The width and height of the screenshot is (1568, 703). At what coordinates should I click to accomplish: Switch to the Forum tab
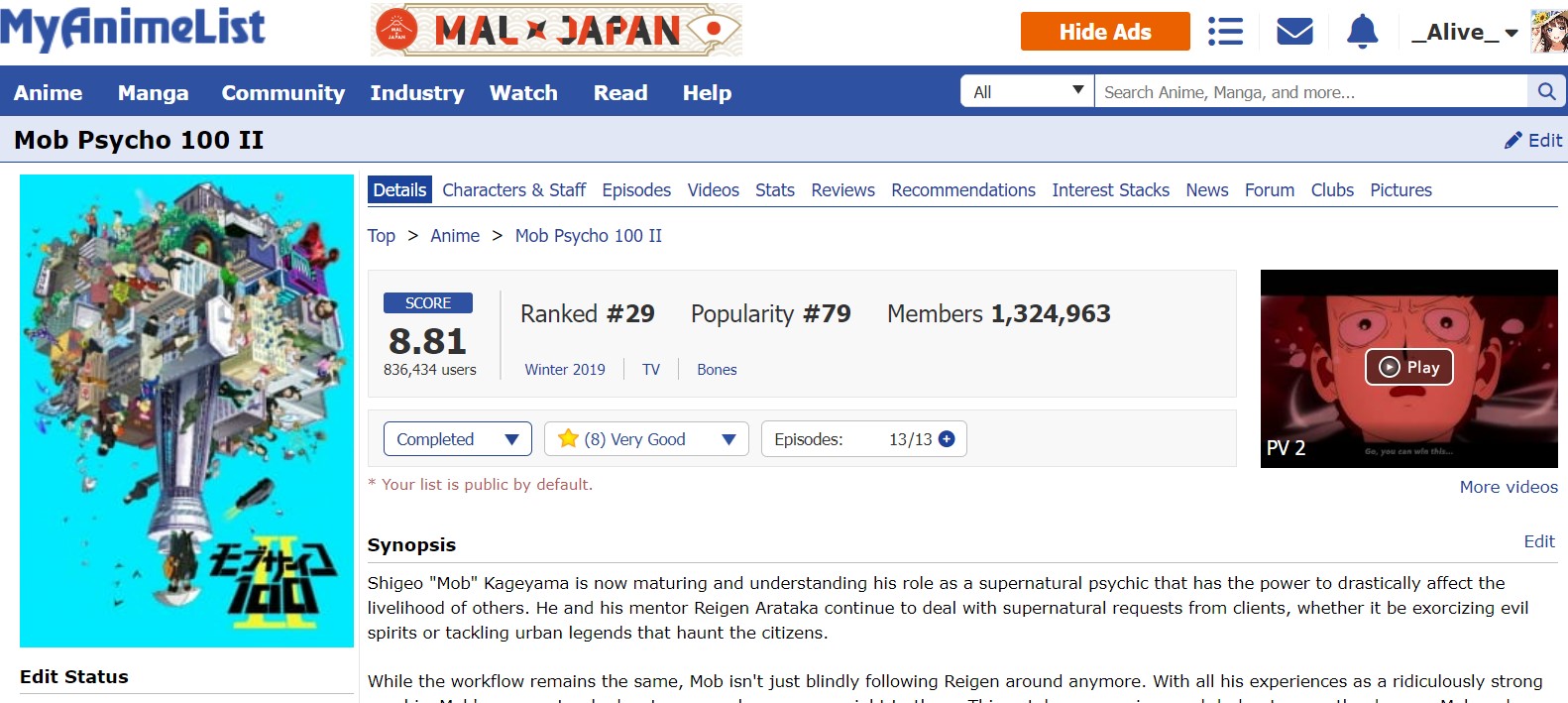(x=1270, y=189)
